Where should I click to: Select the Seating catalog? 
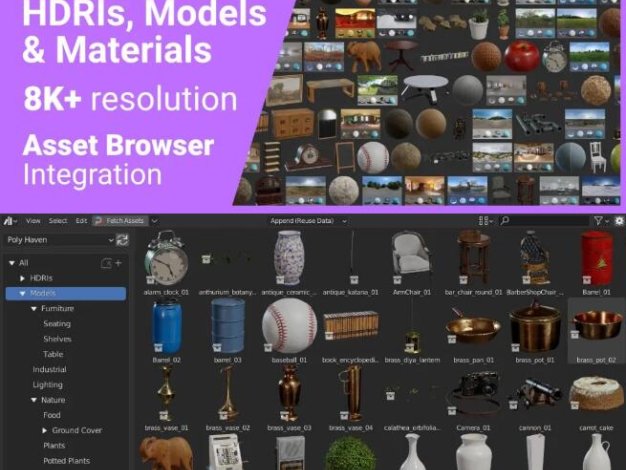coord(57,324)
